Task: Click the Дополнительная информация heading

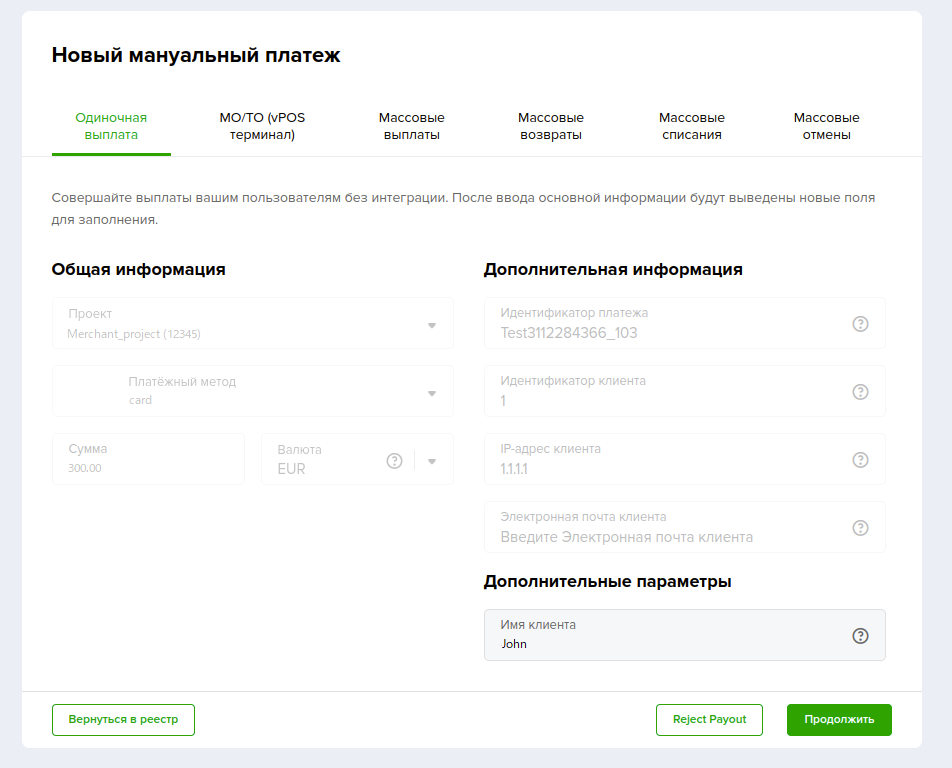Action: (x=613, y=269)
